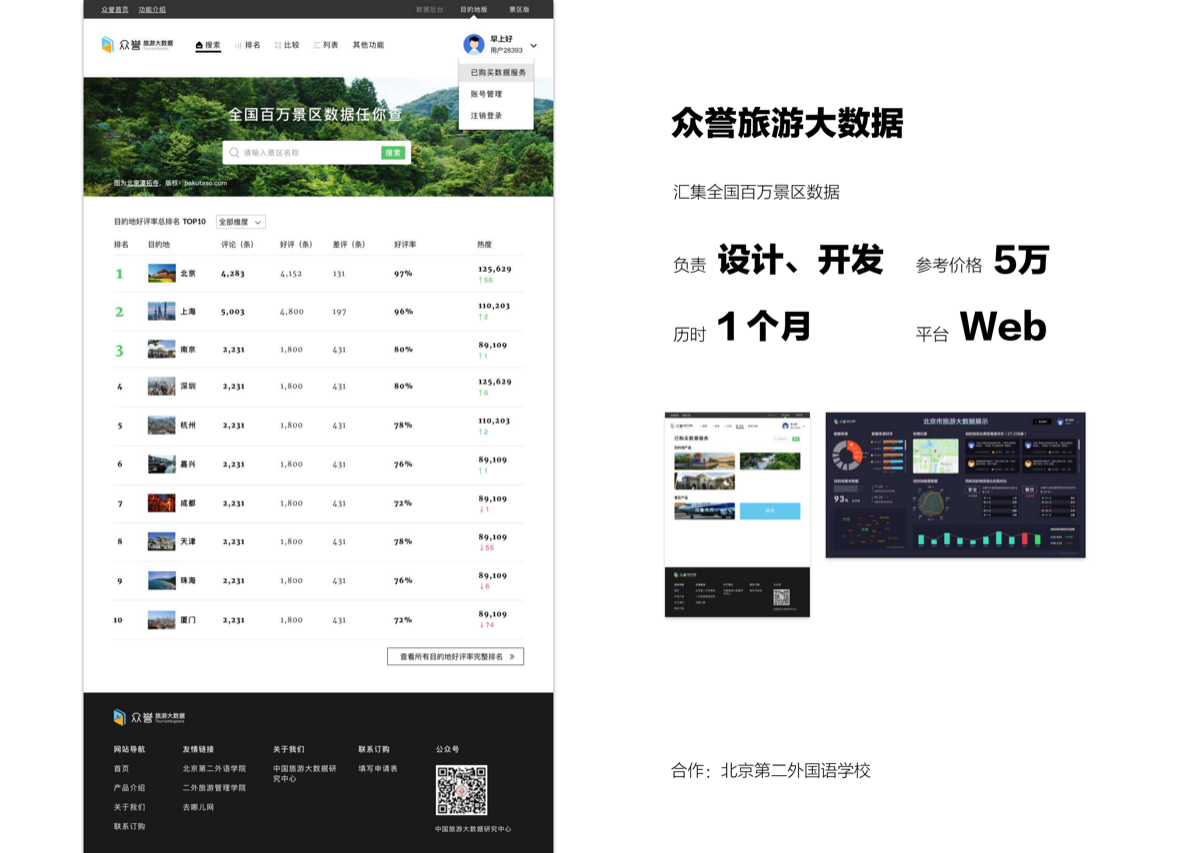Switch backend to 目的地版

coord(474,9)
